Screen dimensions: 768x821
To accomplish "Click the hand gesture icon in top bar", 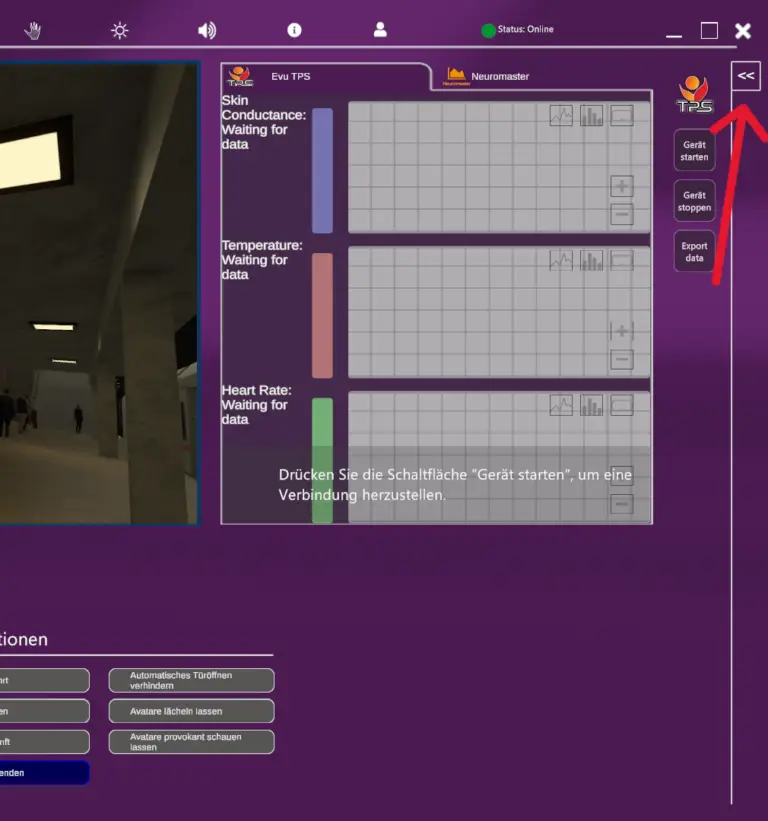I will click(x=33, y=30).
